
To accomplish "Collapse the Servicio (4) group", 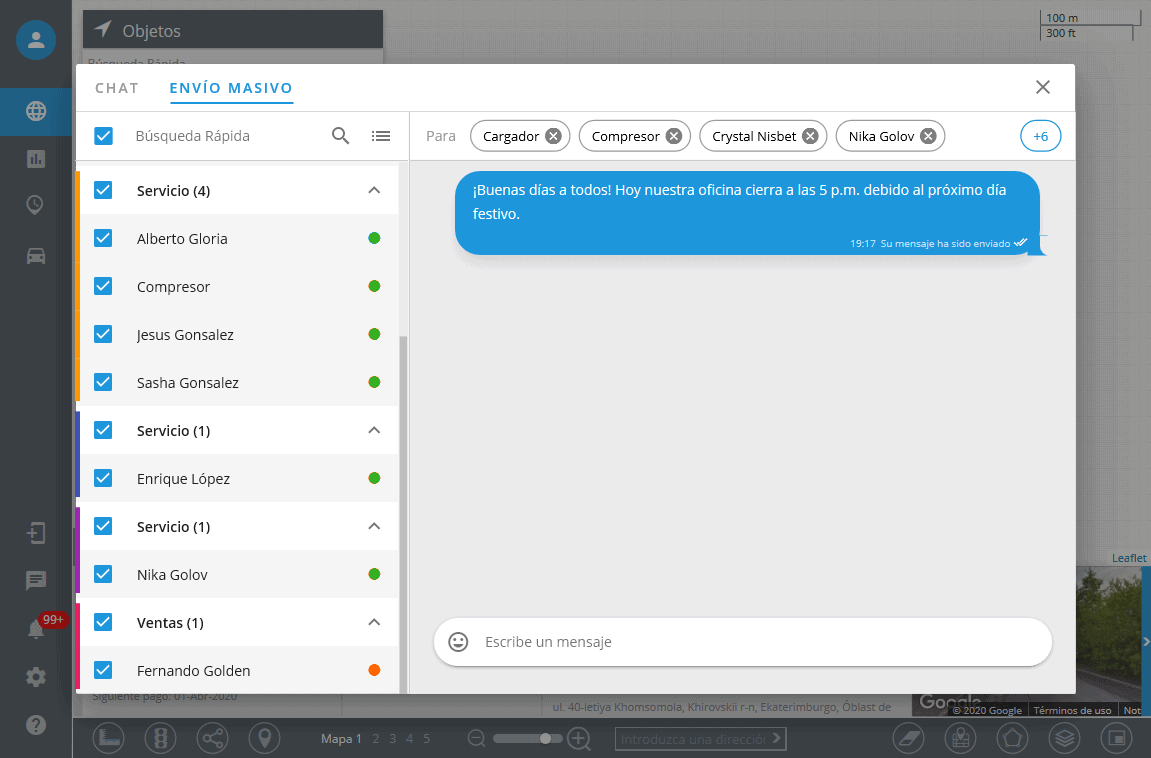I will [x=374, y=190].
